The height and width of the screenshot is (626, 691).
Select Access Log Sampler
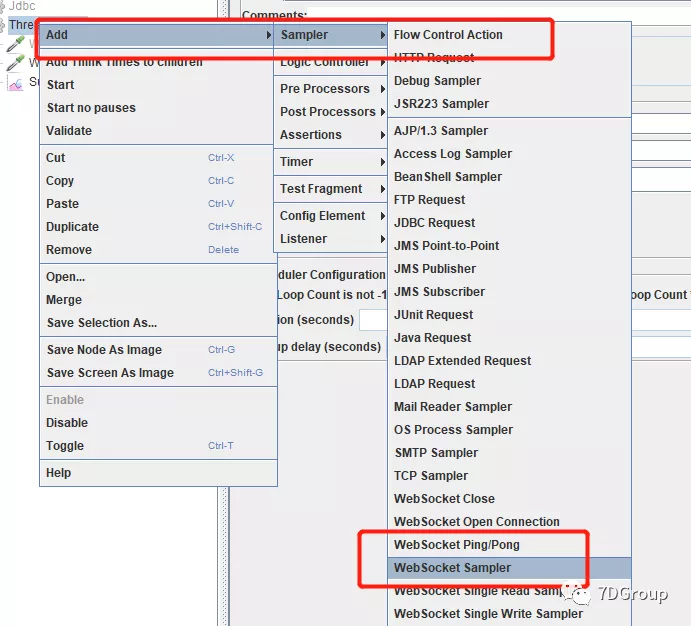[453, 154]
